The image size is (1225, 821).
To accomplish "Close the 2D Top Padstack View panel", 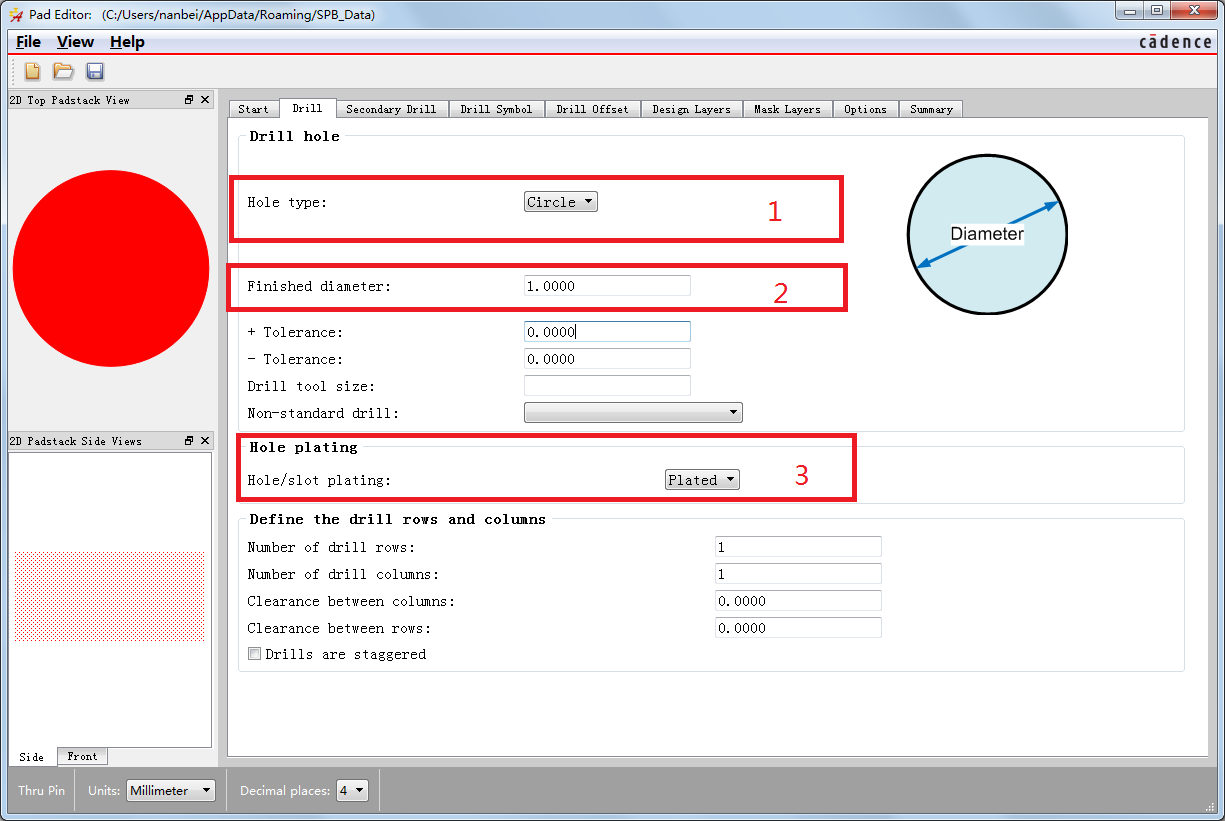I will pyautogui.click(x=205, y=100).
